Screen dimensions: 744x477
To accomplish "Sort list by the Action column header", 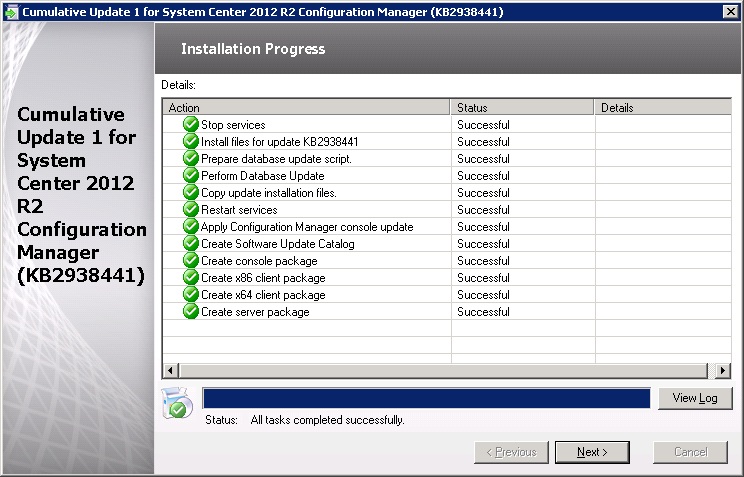I will click(306, 108).
